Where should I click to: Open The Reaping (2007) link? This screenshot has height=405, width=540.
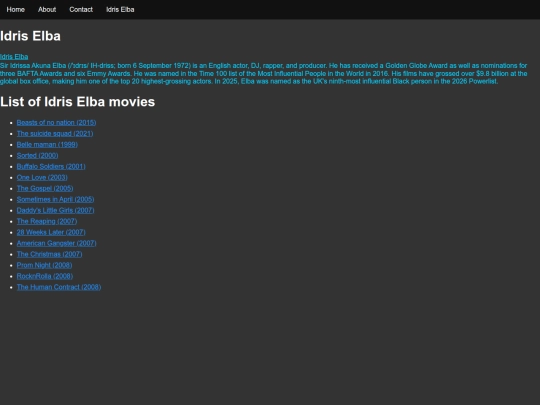[47, 221]
